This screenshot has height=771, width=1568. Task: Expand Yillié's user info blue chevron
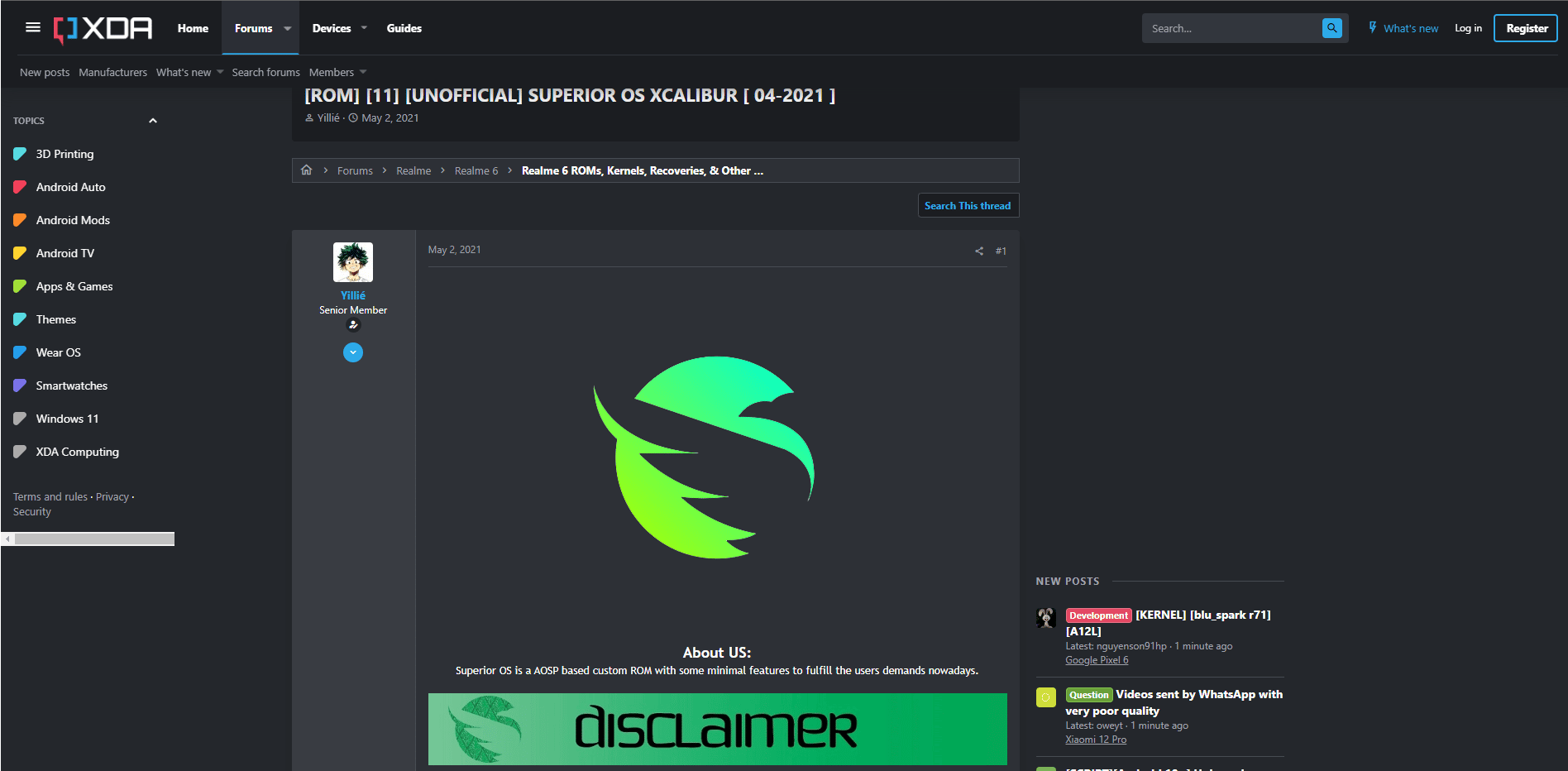(353, 352)
